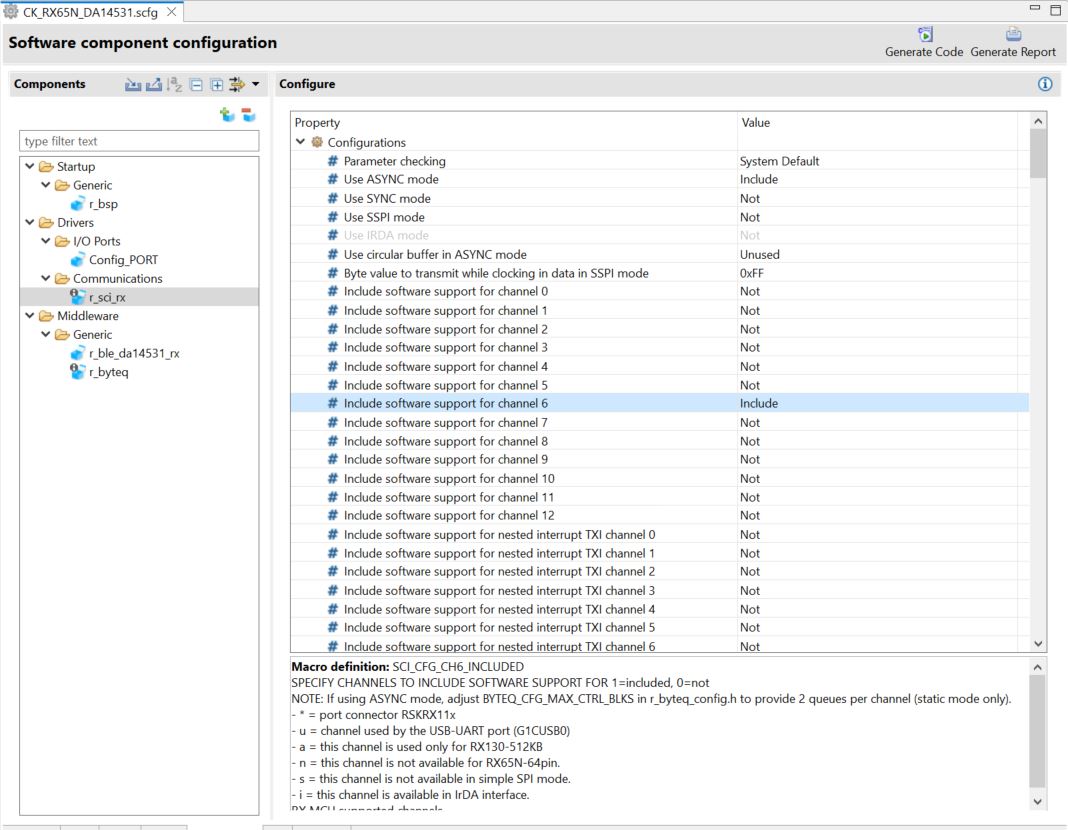Screen dimensions: 1068x830
Task: Close the CK_RX65N_DA14531.scfg tab
Action: point(172,12)
